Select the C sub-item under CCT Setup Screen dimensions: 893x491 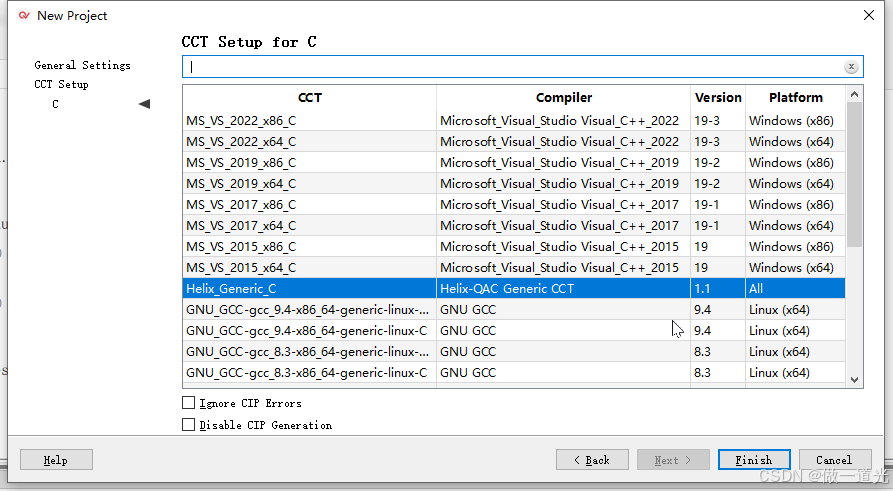55,104
